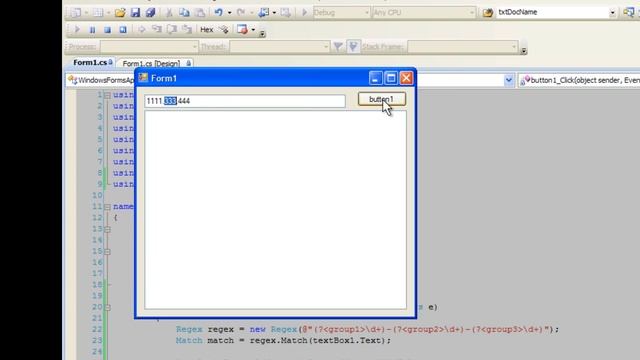Click the Undo arrow icon
Screen dimensions: 640x360
219,13
